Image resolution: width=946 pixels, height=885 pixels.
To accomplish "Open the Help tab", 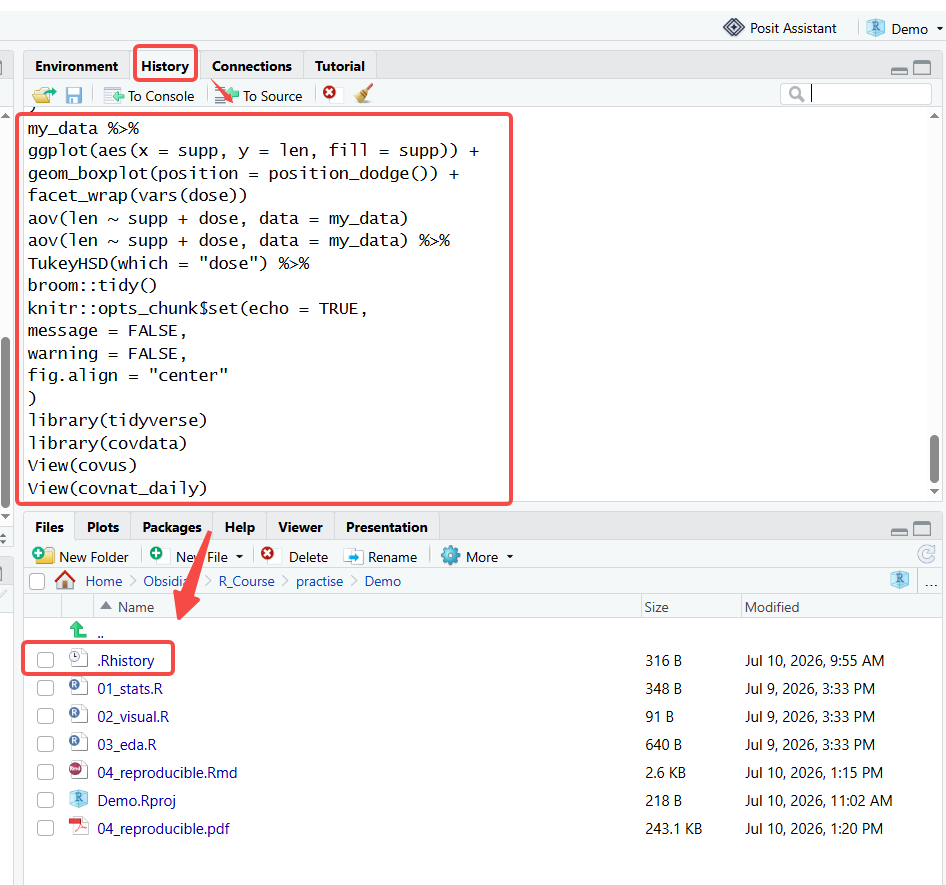I will (240, 527).
